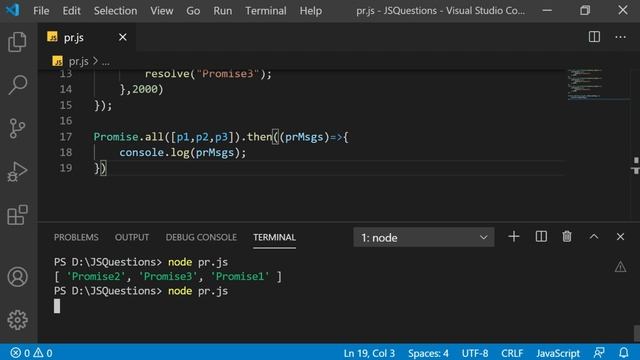
Task: Click 'Promise2' in terminal output
Action: 96,276
